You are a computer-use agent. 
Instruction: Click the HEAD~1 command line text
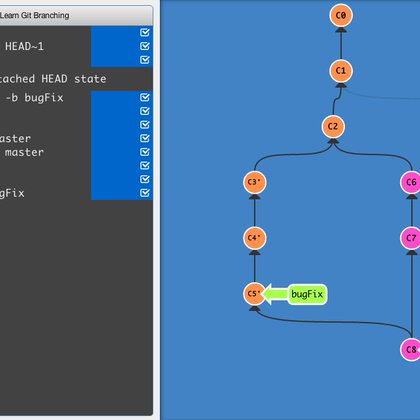click(24, 46)
